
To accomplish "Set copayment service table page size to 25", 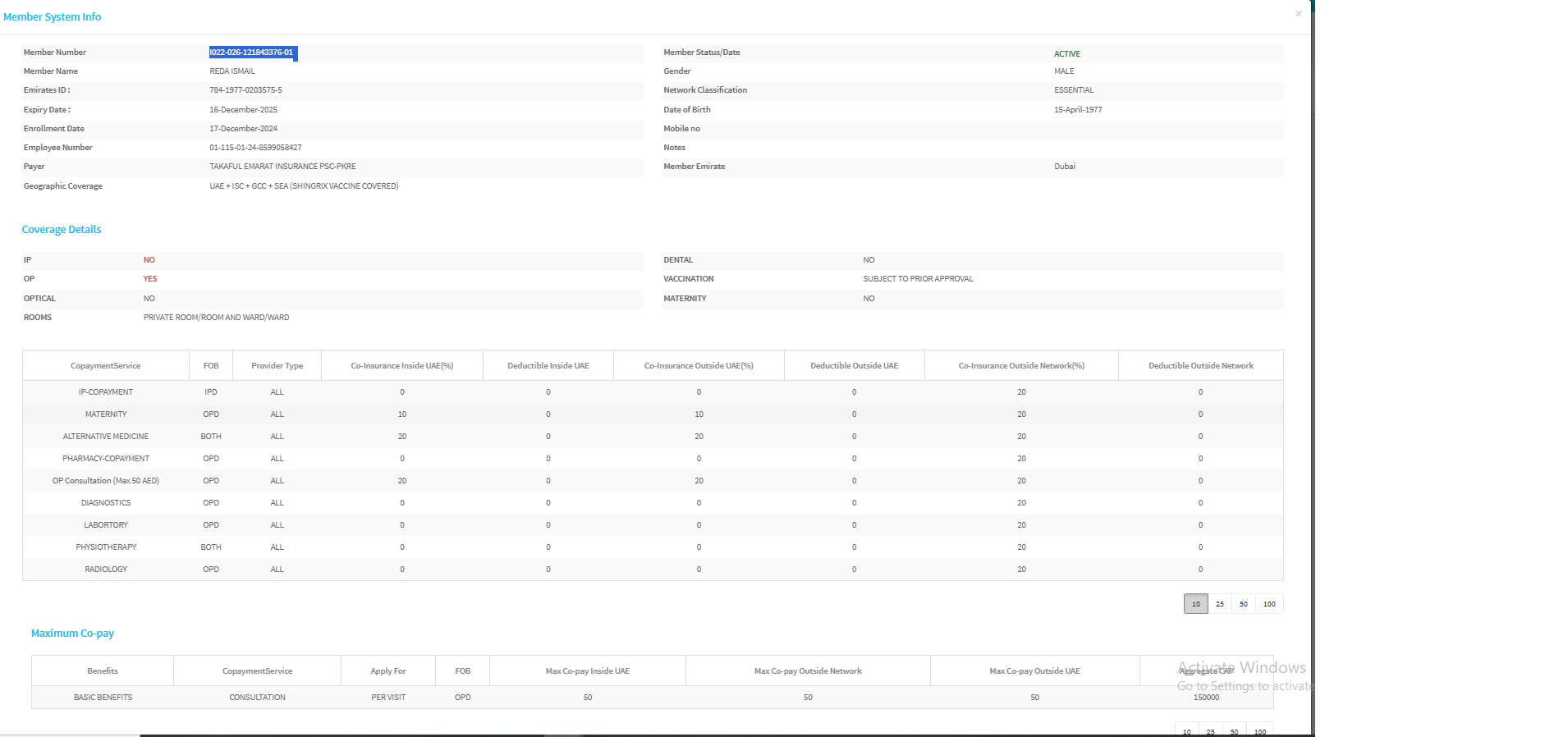I will pyautogui.click(x=1220, y=604).
